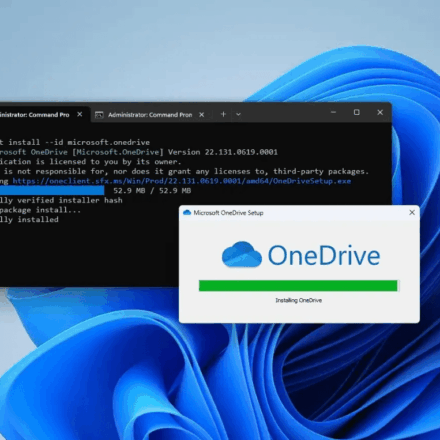This screenshot has width=440, height=440.
Task: Click the OneDrive wordmark text
Action: point(324,255)
